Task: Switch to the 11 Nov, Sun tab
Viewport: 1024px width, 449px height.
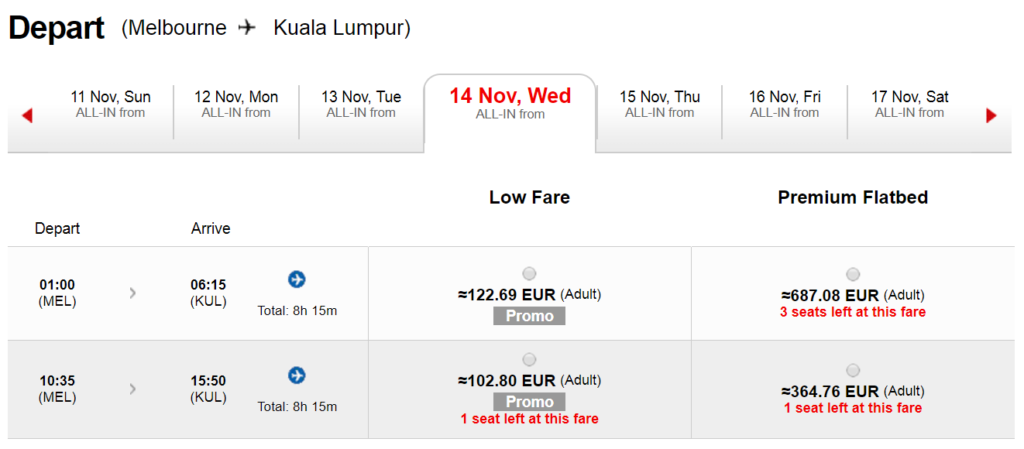Action: pyautogui.click(x=110, y=104)
